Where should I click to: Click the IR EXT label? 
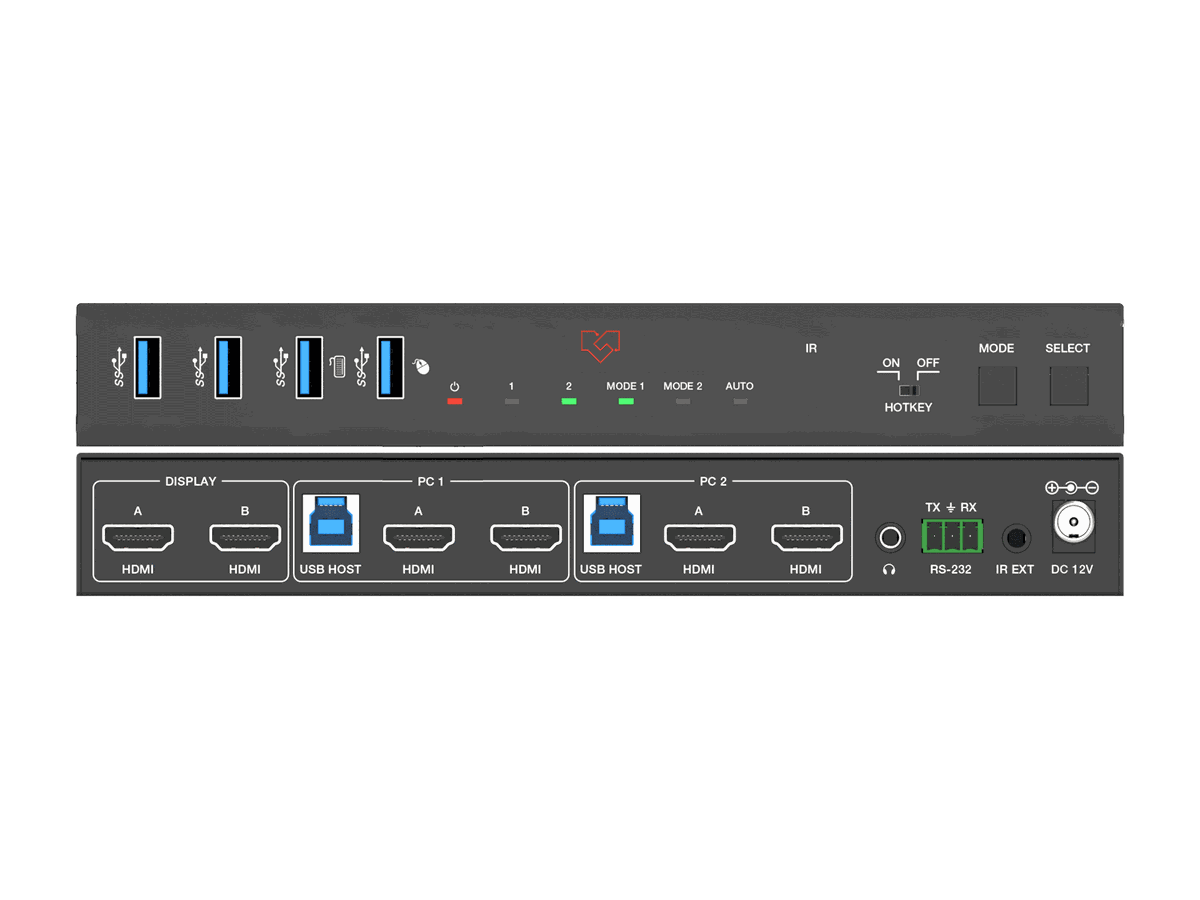point(1015,569)
